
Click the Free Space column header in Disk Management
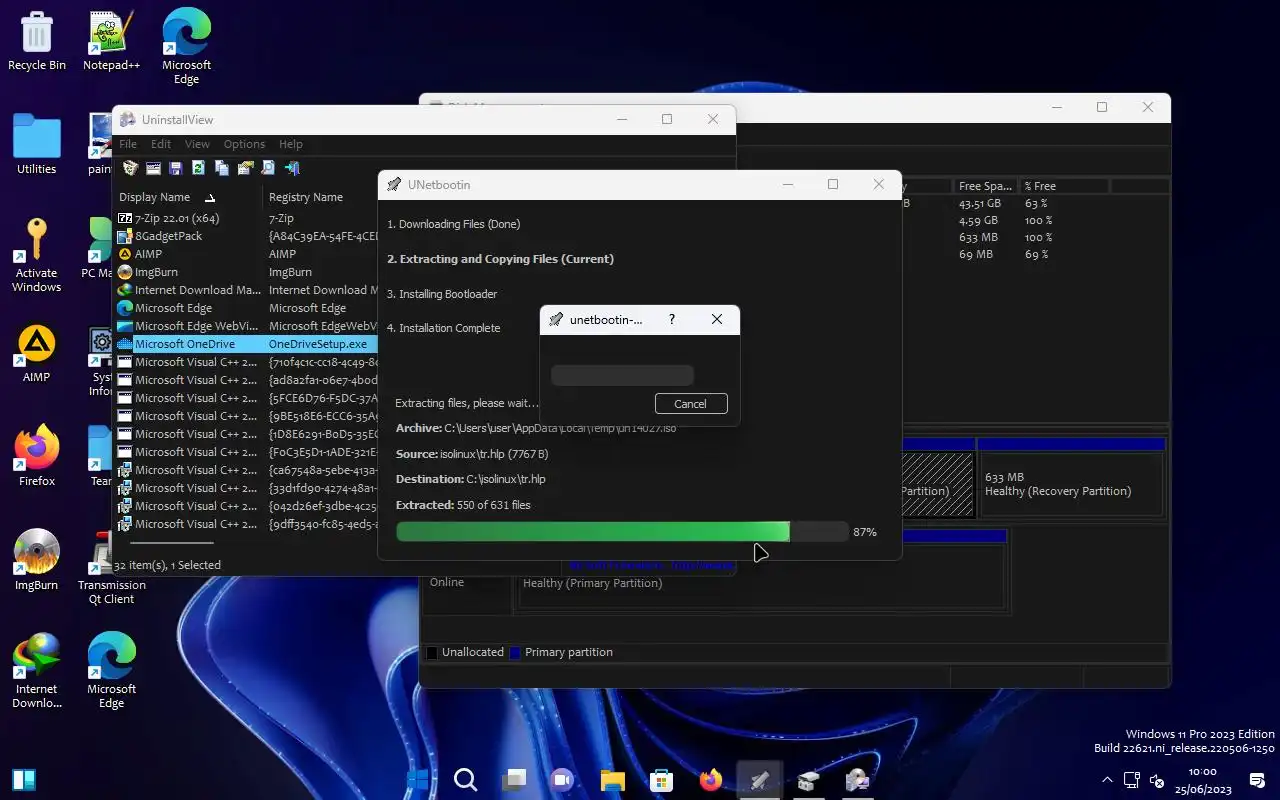coord(985,186)
